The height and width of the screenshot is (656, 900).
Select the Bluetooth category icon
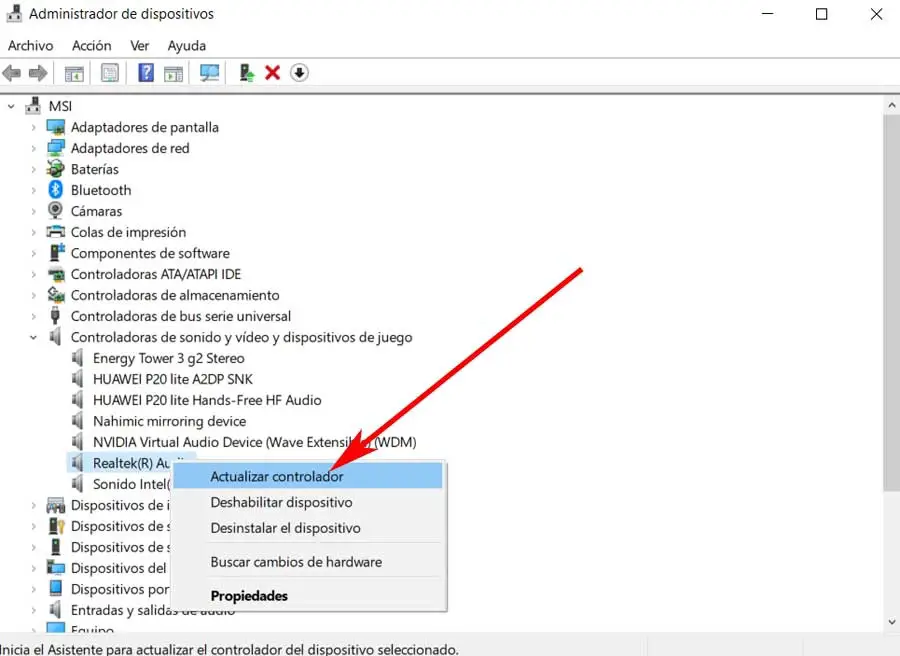(56, 189)
